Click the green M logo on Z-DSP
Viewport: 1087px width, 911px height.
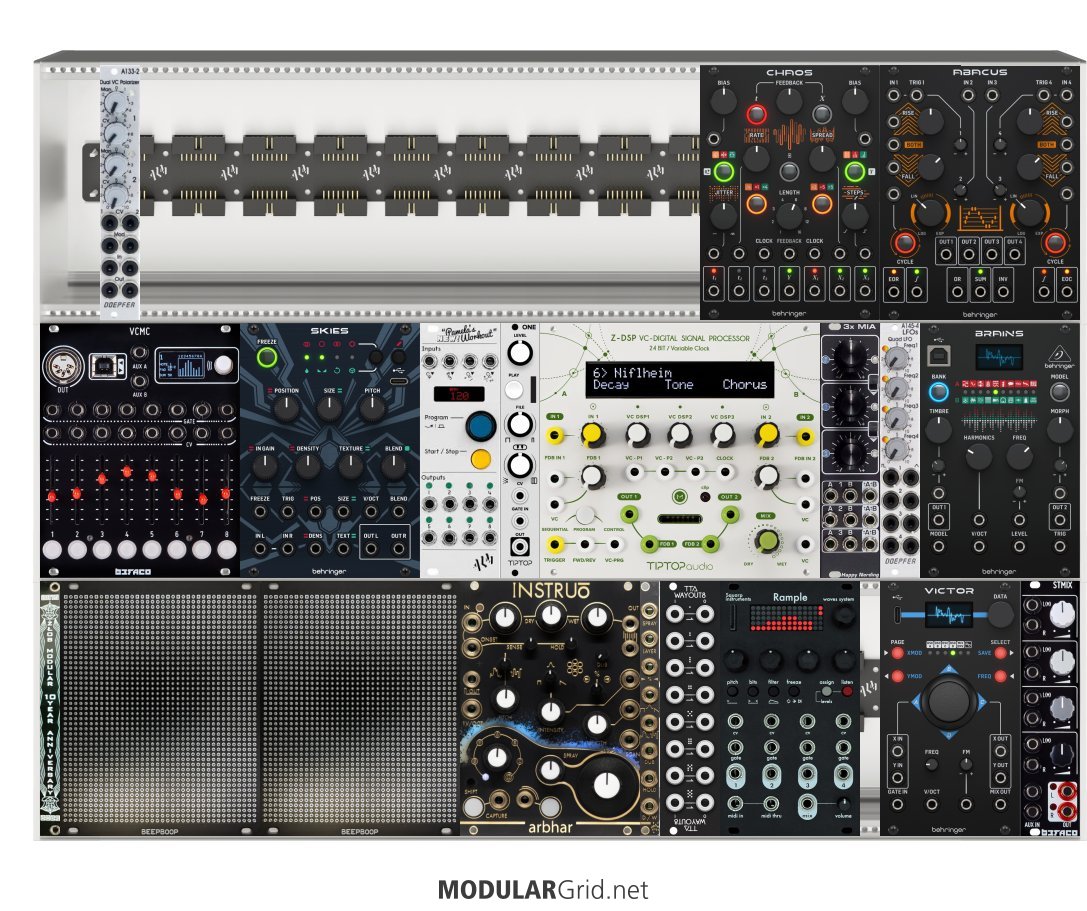[x=679, y=496]
